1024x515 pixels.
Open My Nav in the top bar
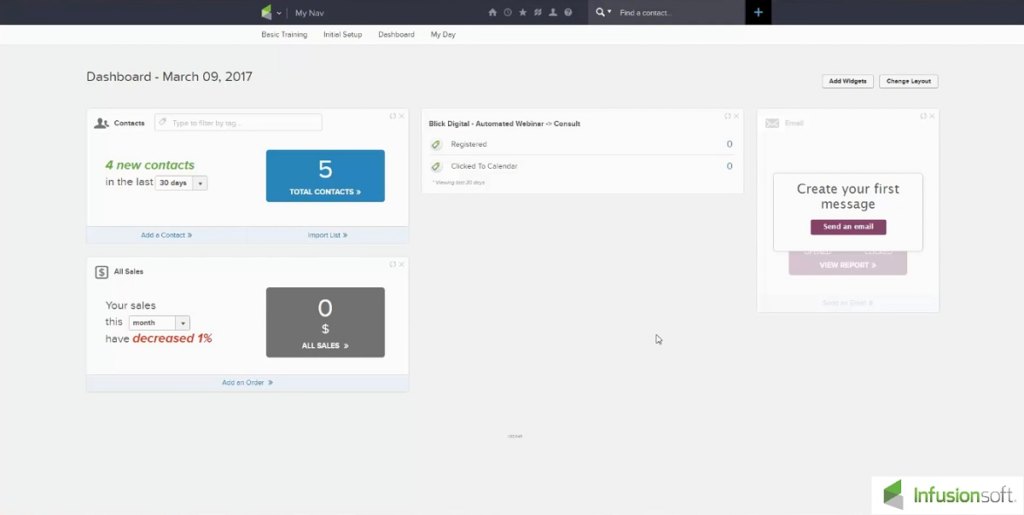[310, 13]
